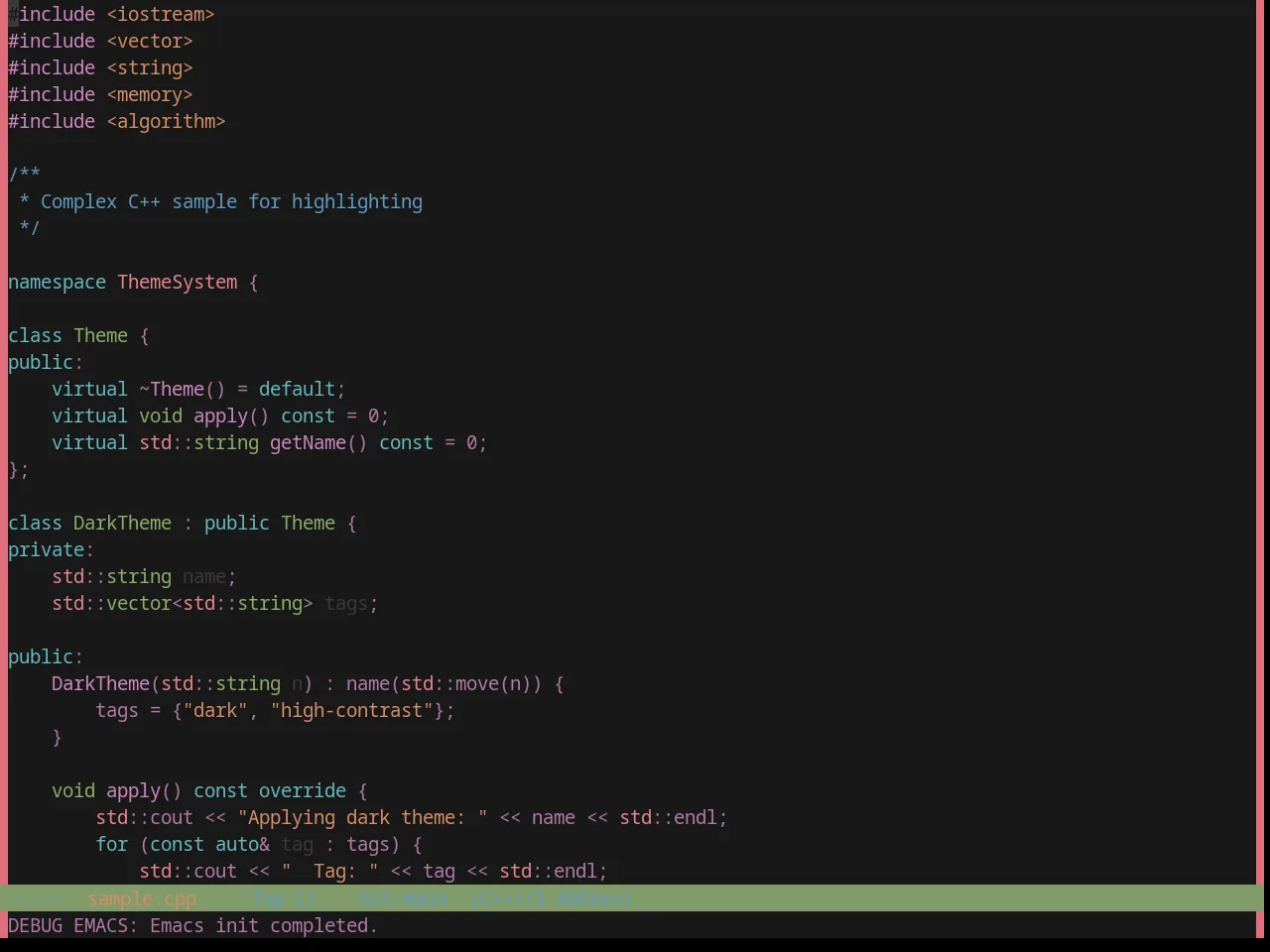The image size is (1270, 952).
Task: Click 'const auto&' in the for loop
Action: tap(209, 844)
